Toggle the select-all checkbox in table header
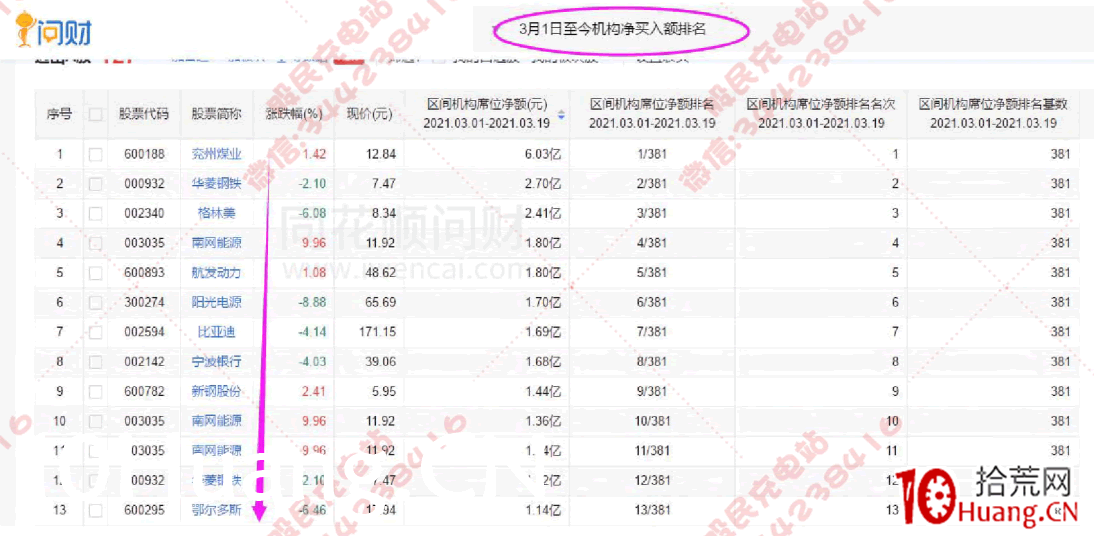The image size is (1094, 536). click(96, 114)
